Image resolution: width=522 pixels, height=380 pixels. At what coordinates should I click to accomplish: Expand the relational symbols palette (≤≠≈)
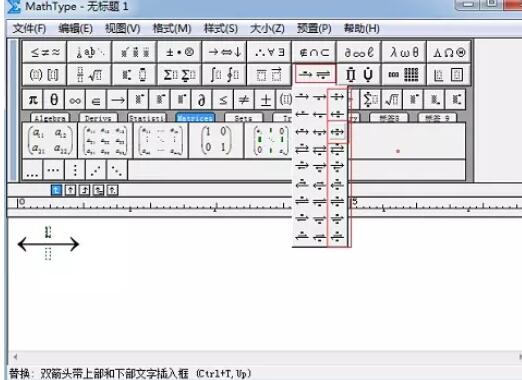[x=45, y=52]
